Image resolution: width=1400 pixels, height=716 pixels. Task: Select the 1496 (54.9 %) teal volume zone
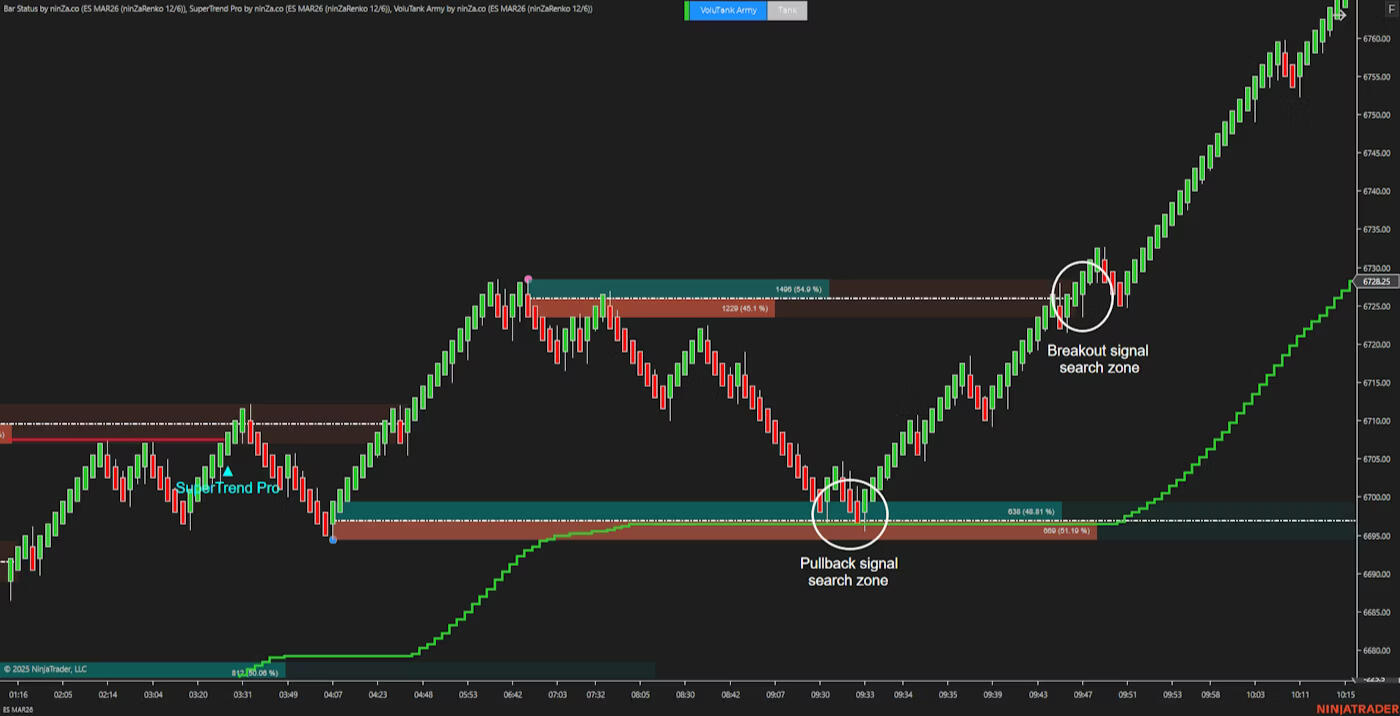pos(678,289)
